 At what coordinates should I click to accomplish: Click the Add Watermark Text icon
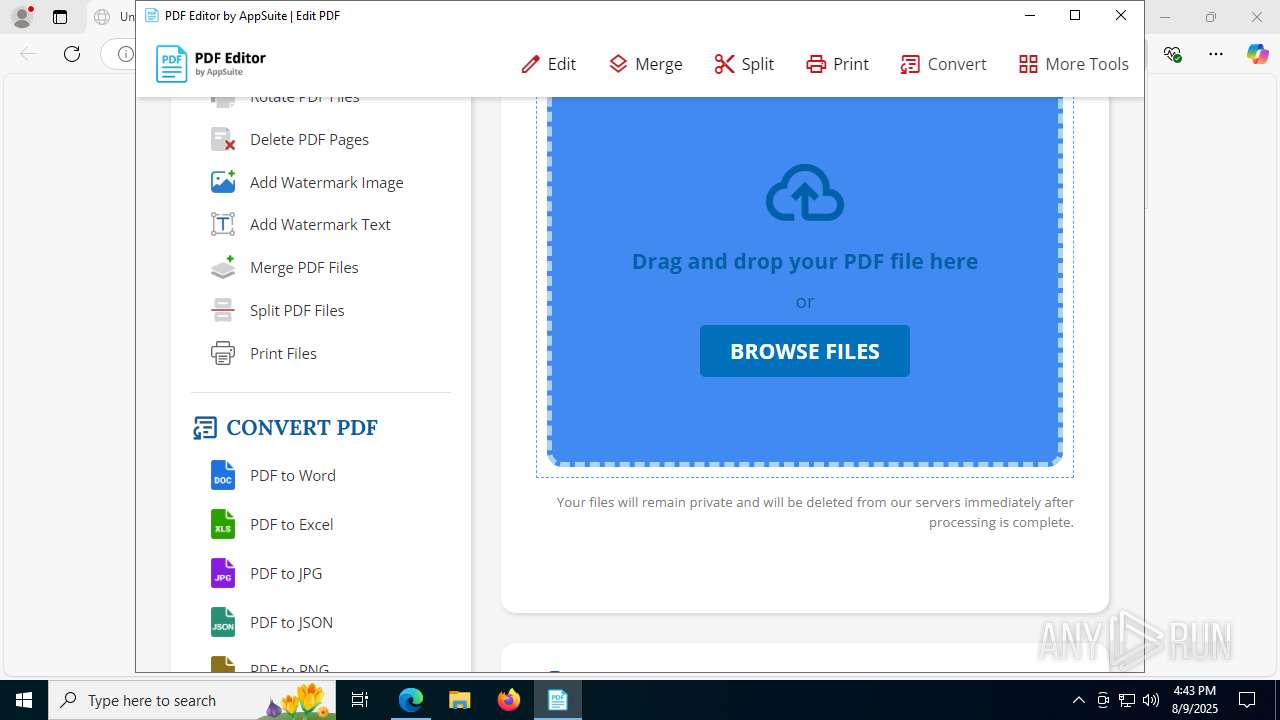[x=223, y=224]
